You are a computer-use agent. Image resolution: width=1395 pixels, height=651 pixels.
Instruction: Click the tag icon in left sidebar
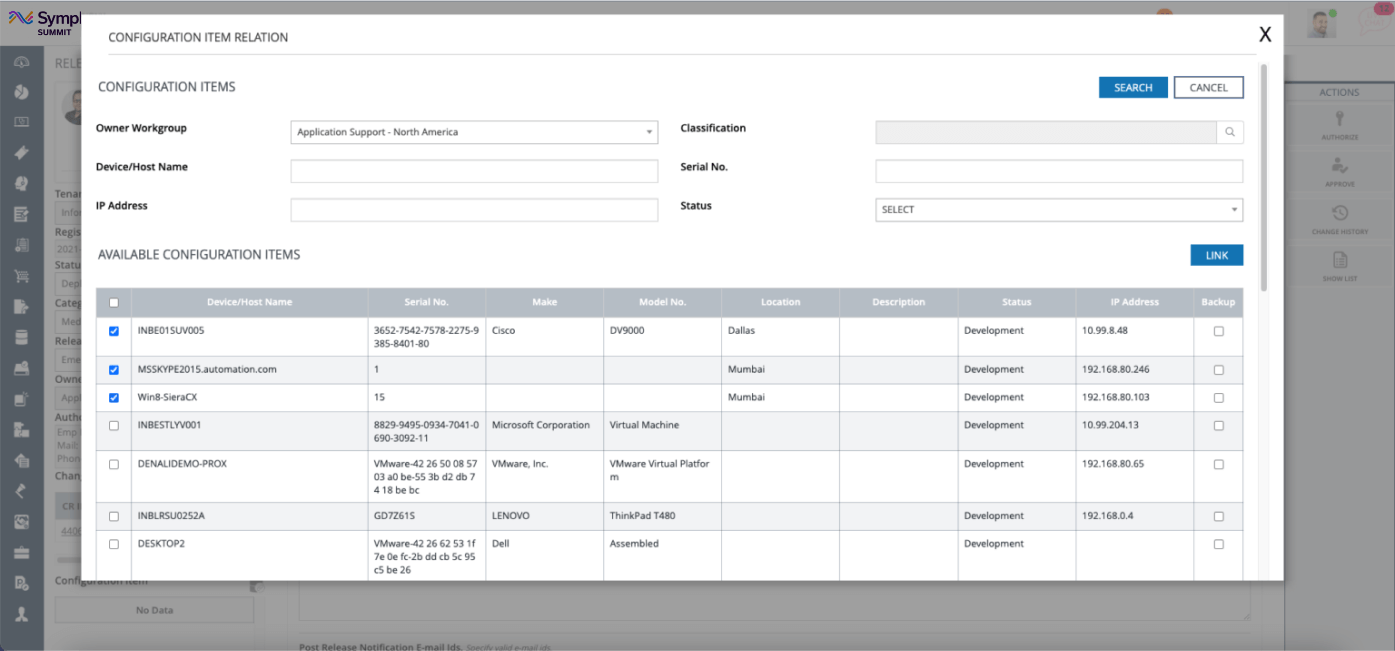pos(21,153)
